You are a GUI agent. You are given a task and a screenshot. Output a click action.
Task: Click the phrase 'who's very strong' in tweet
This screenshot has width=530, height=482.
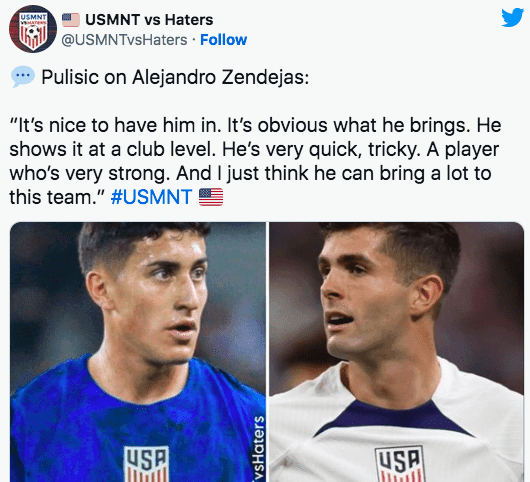[90, 173]
